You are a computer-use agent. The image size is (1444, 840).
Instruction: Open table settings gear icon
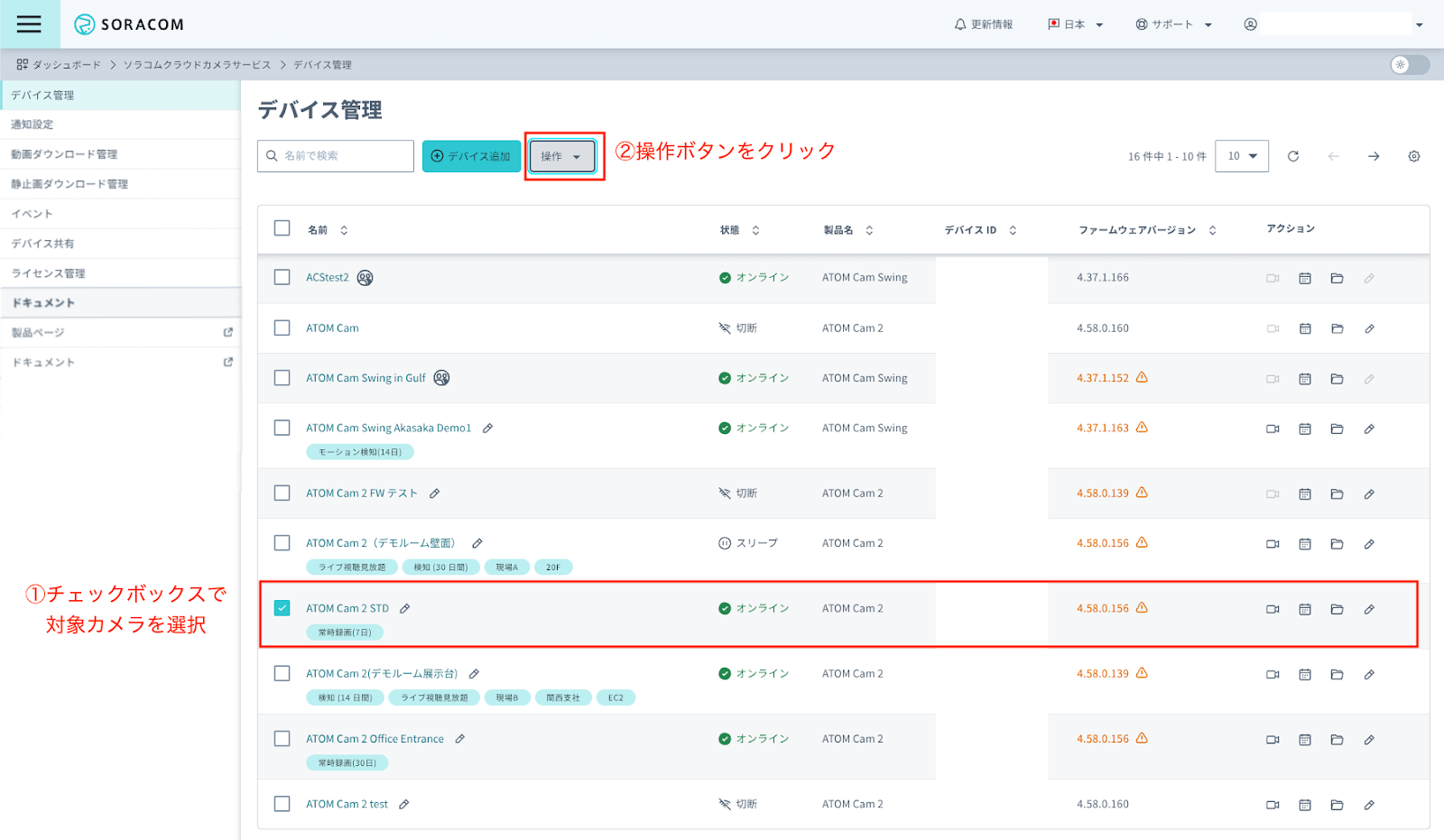click(x=1413, y=156)
